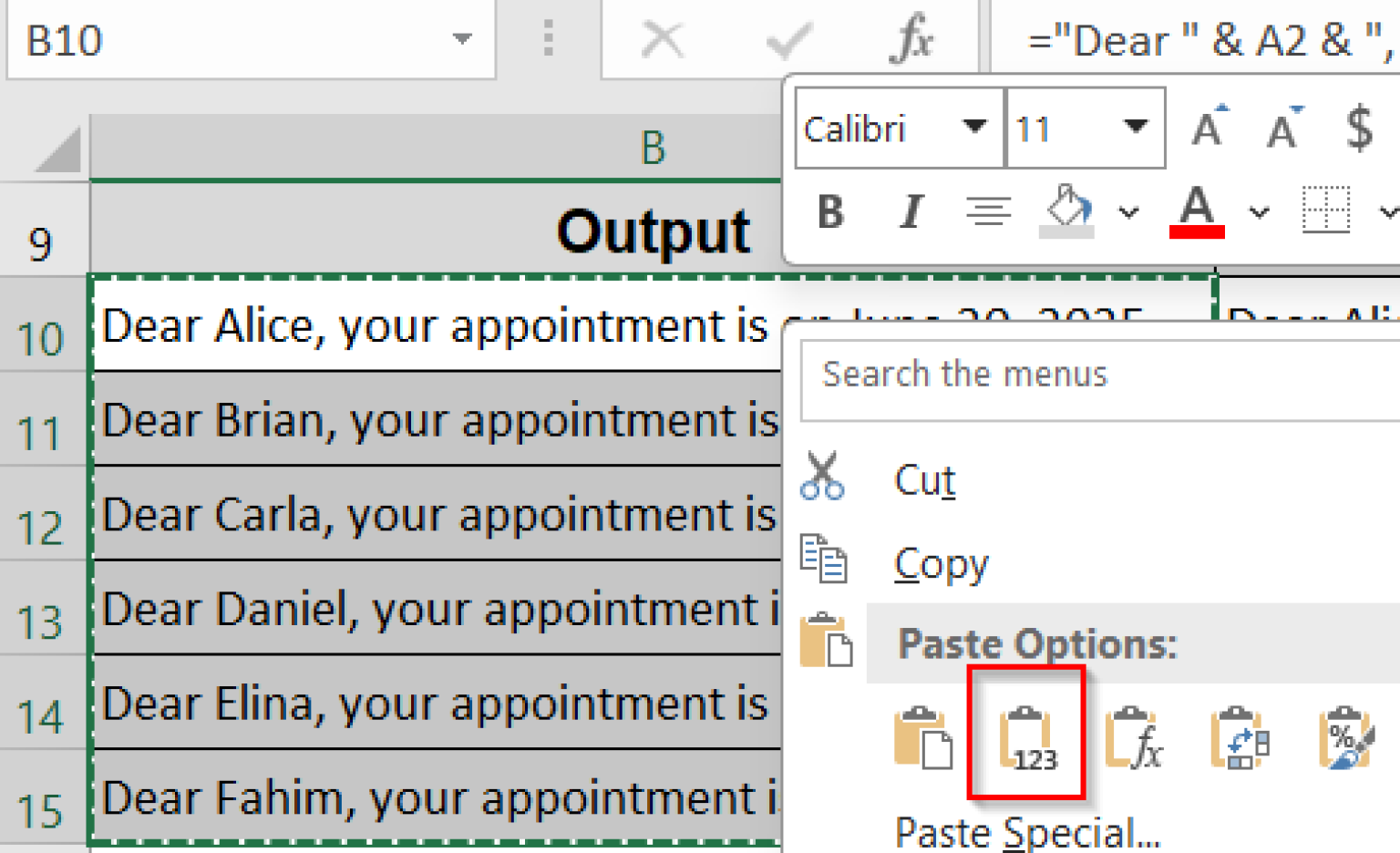Choose the Paste Formulas icon
The image size is (1400, 853).
(x=1133, y=738)
